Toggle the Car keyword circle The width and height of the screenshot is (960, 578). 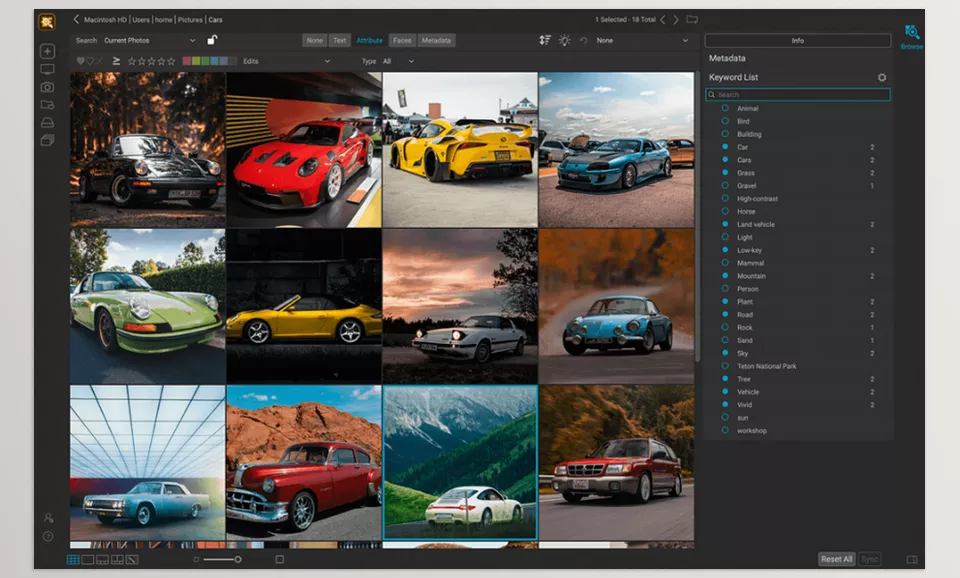tap(725, 147)
